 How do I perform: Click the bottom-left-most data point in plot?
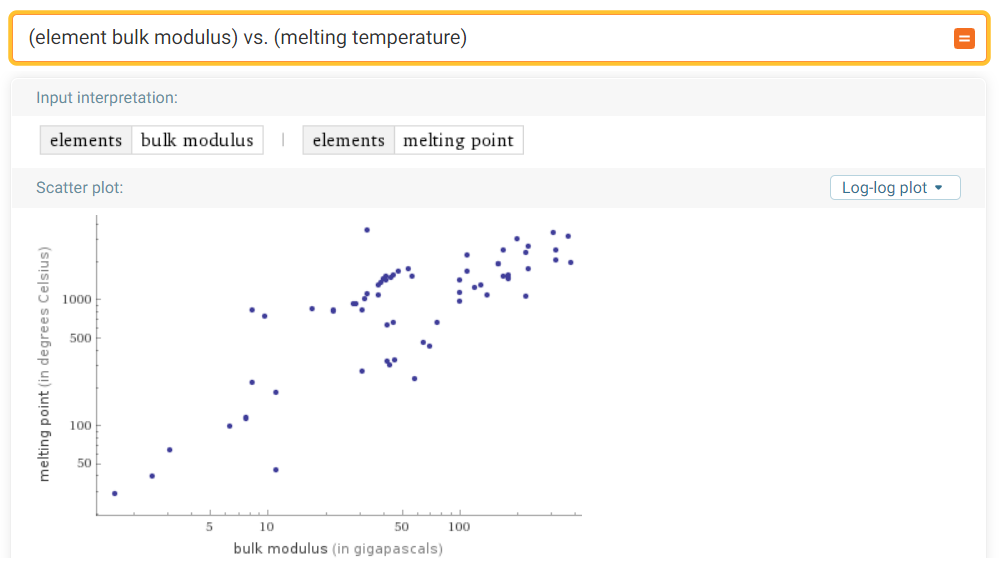pyautogui.click(x=115, y=493)
